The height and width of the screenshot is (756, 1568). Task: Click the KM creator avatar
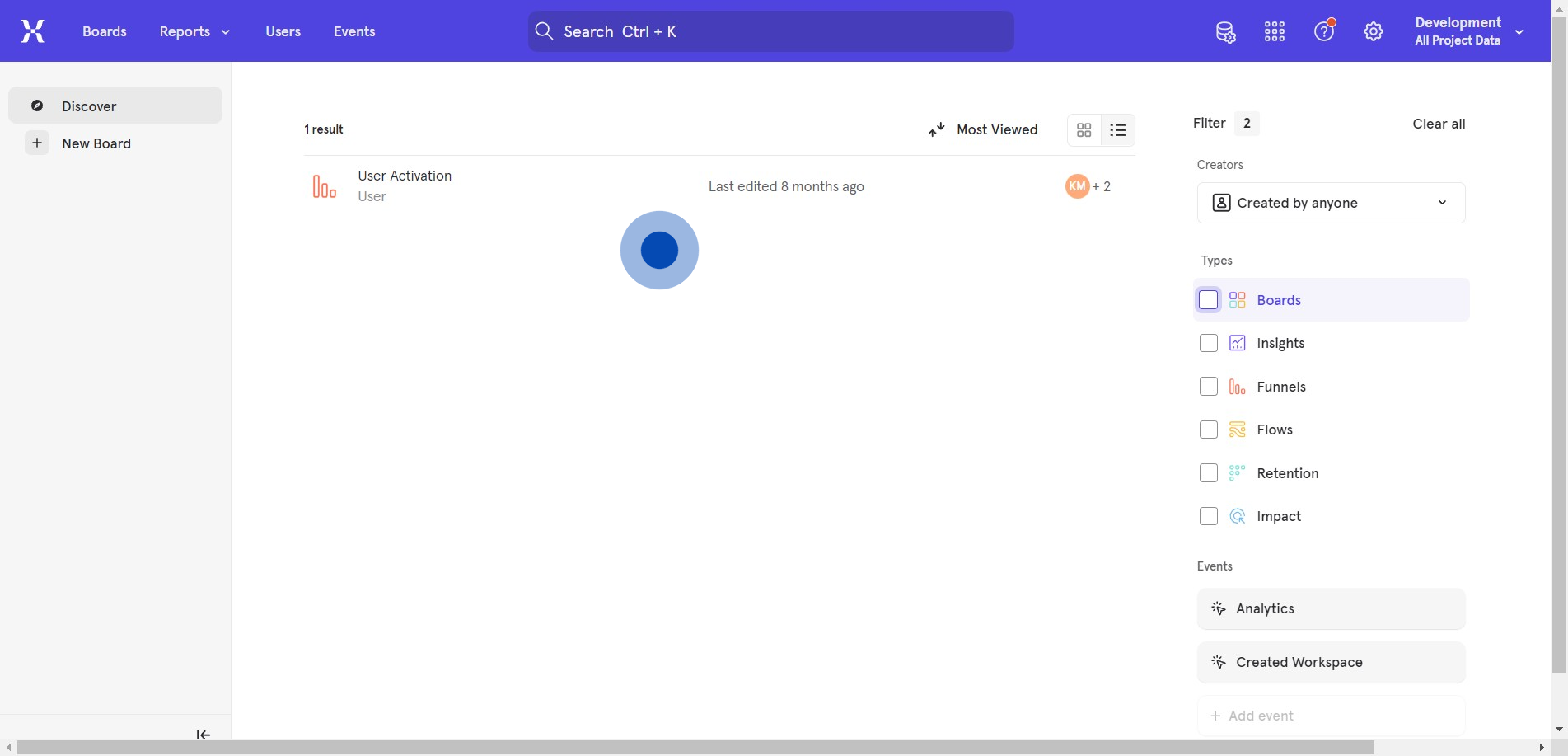coord(1077,186)
